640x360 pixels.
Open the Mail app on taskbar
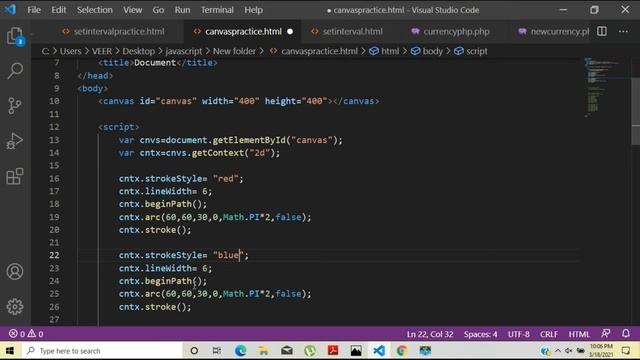tap(287, 351)
